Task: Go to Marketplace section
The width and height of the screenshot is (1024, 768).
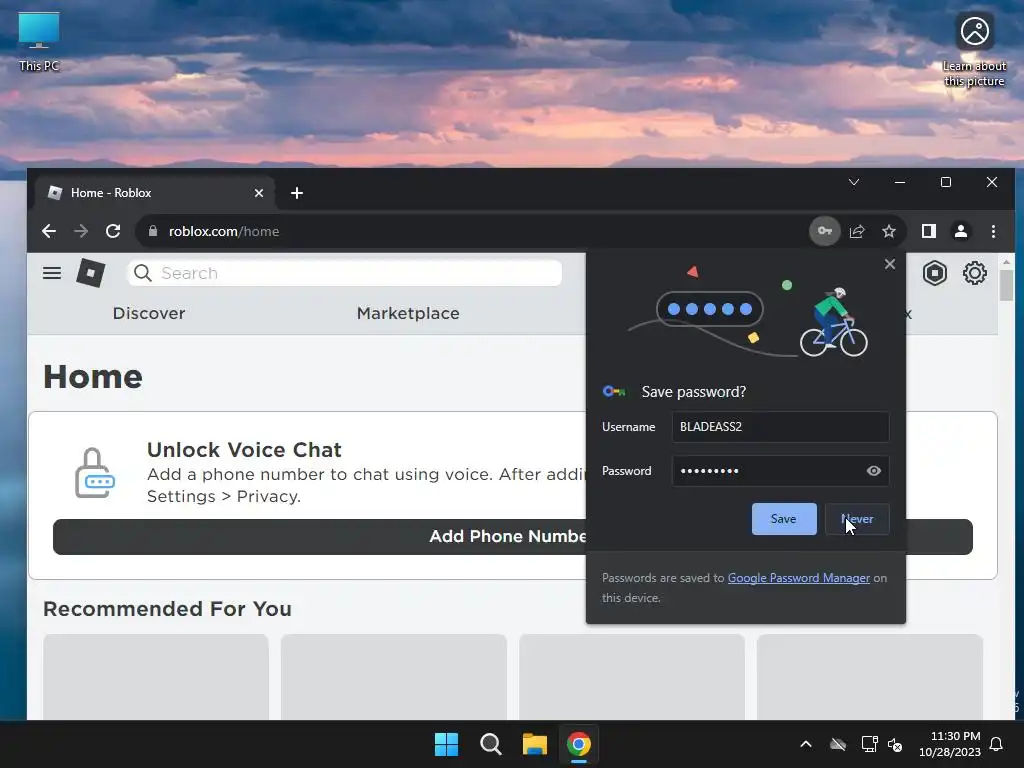Action: 408,313
